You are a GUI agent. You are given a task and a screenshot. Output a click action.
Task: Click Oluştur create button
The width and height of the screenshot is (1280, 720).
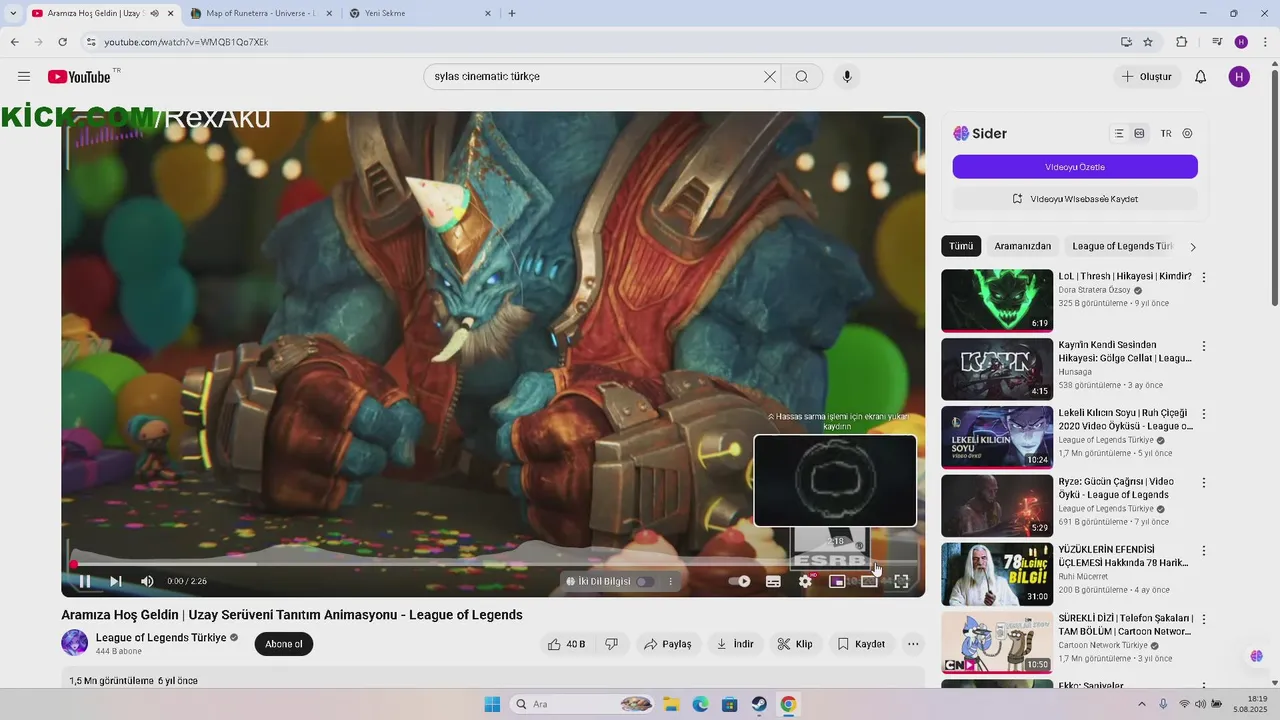click(x=1147, y=77)
